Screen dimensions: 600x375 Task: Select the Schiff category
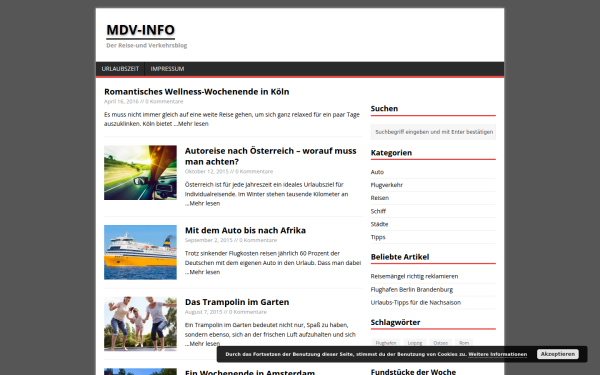tap(378, 211)
